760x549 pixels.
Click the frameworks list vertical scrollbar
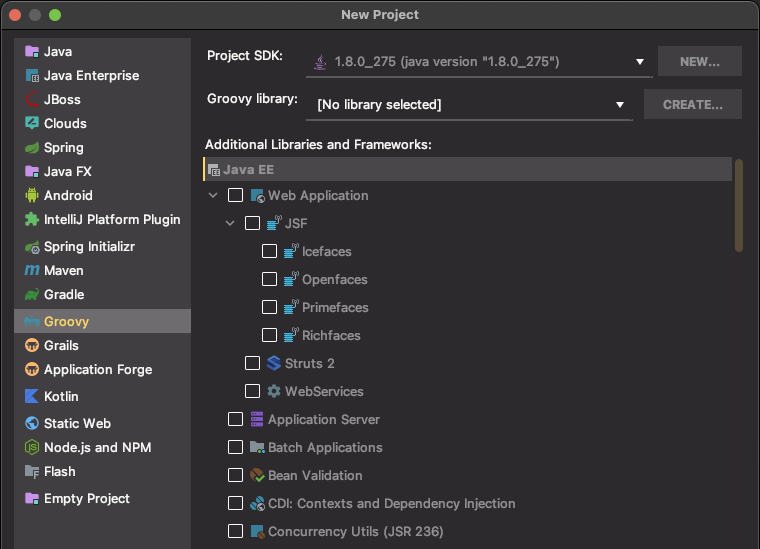coord(739,206)
